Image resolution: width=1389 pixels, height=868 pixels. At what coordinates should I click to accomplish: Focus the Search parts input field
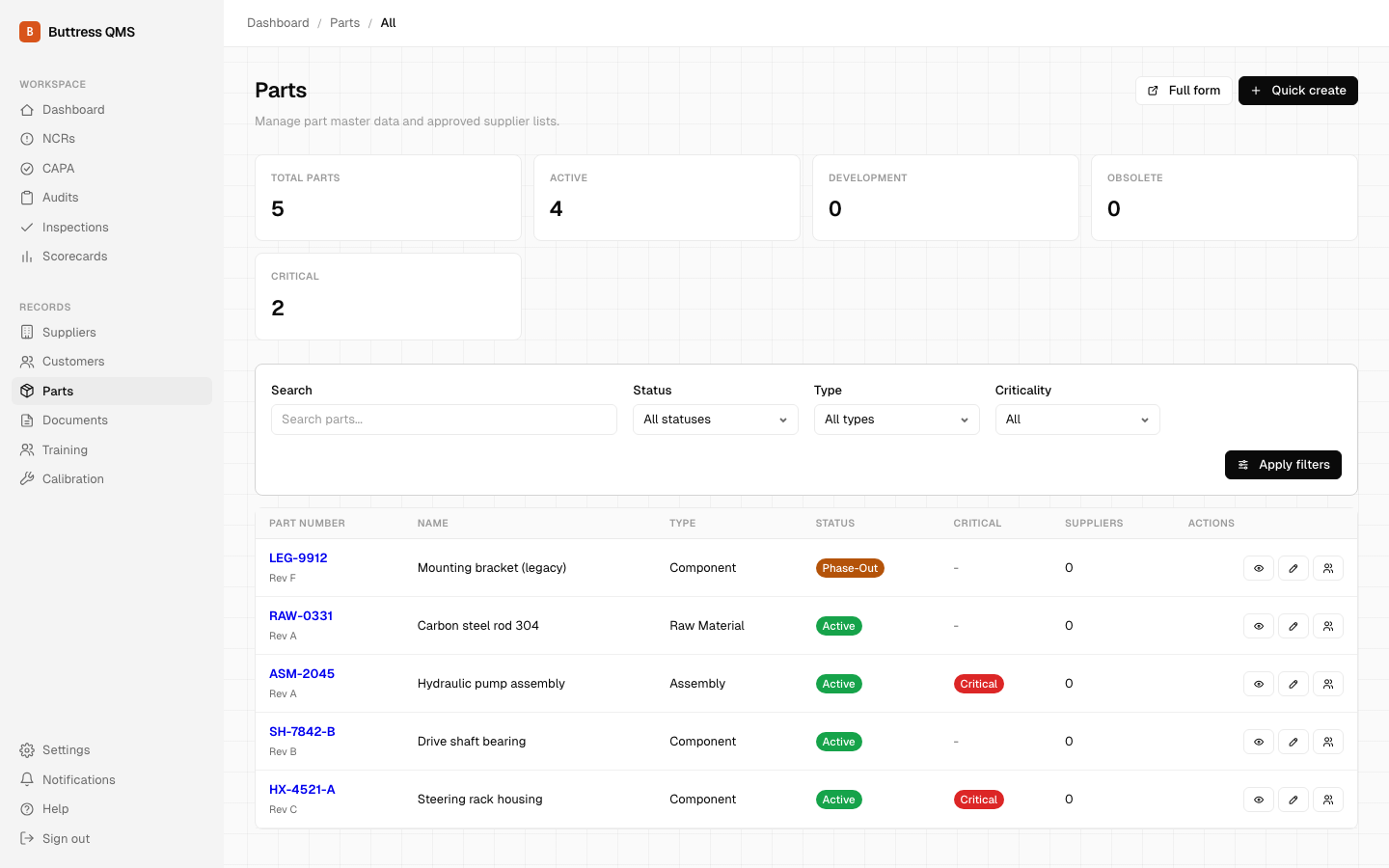pos(444,420)
